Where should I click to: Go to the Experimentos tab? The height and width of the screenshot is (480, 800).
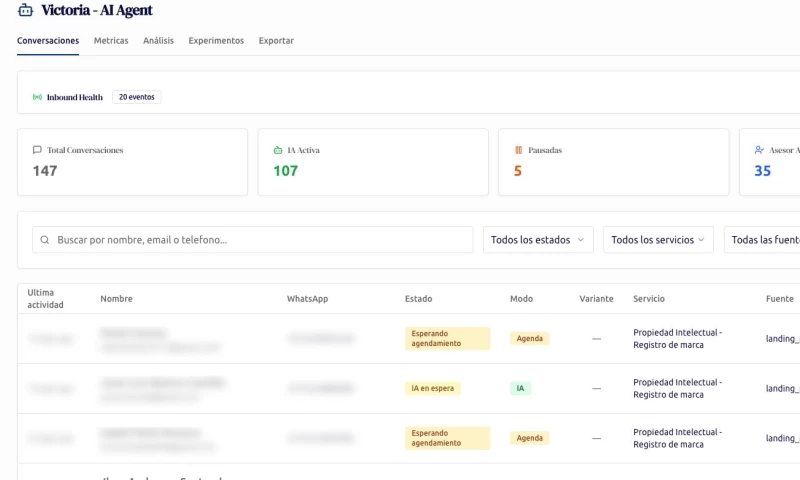pyautogui.click(x=216, y=40)
